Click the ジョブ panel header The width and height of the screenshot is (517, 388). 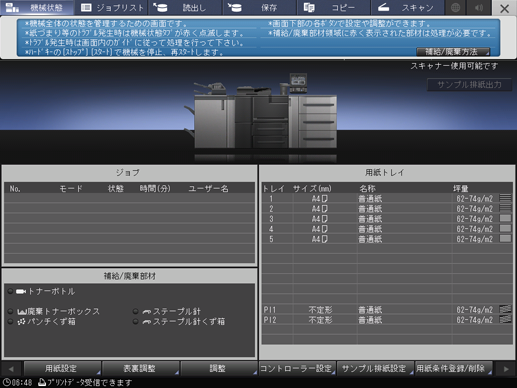tap(129, 173)
